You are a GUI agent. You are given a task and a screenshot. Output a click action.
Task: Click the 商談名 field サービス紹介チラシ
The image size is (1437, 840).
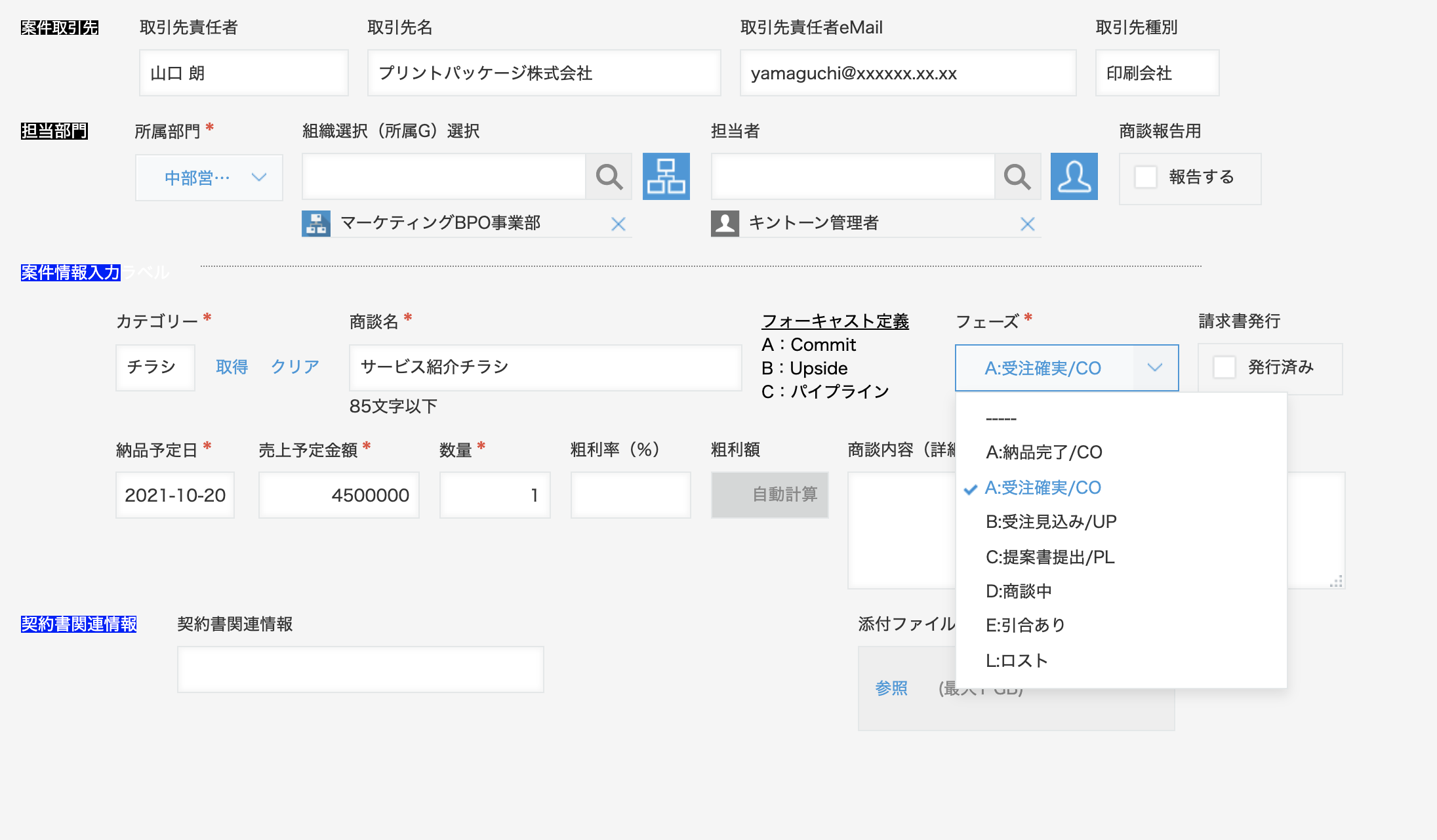pos(545,368)
